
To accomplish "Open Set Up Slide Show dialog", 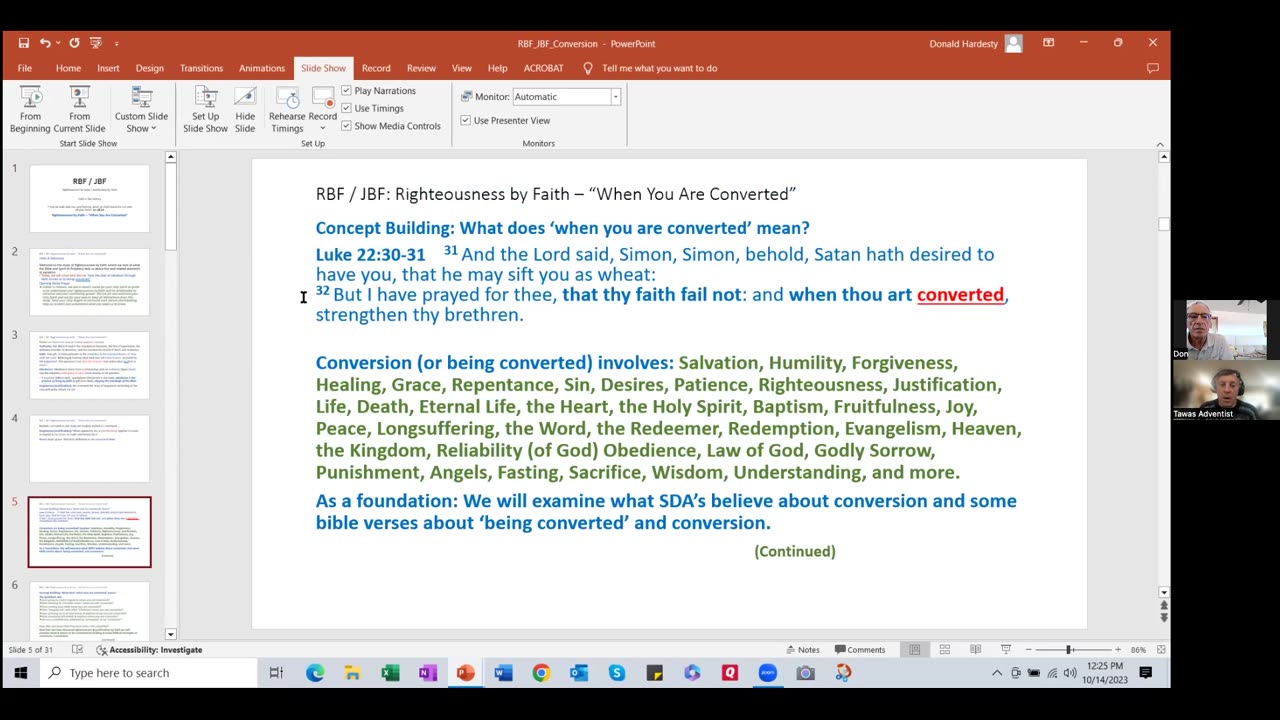I will pyautogui.click(x=205, y=110).
